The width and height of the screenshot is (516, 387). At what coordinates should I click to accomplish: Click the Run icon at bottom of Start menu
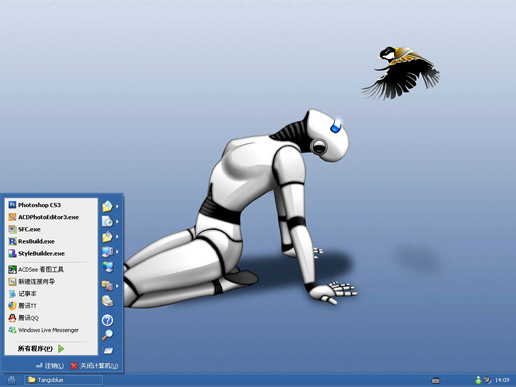click(x=108, y=350)
